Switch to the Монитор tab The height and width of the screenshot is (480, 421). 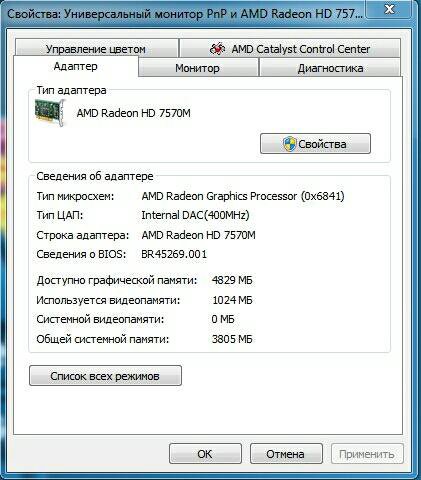pyautogui.click(x=198, y=68)
